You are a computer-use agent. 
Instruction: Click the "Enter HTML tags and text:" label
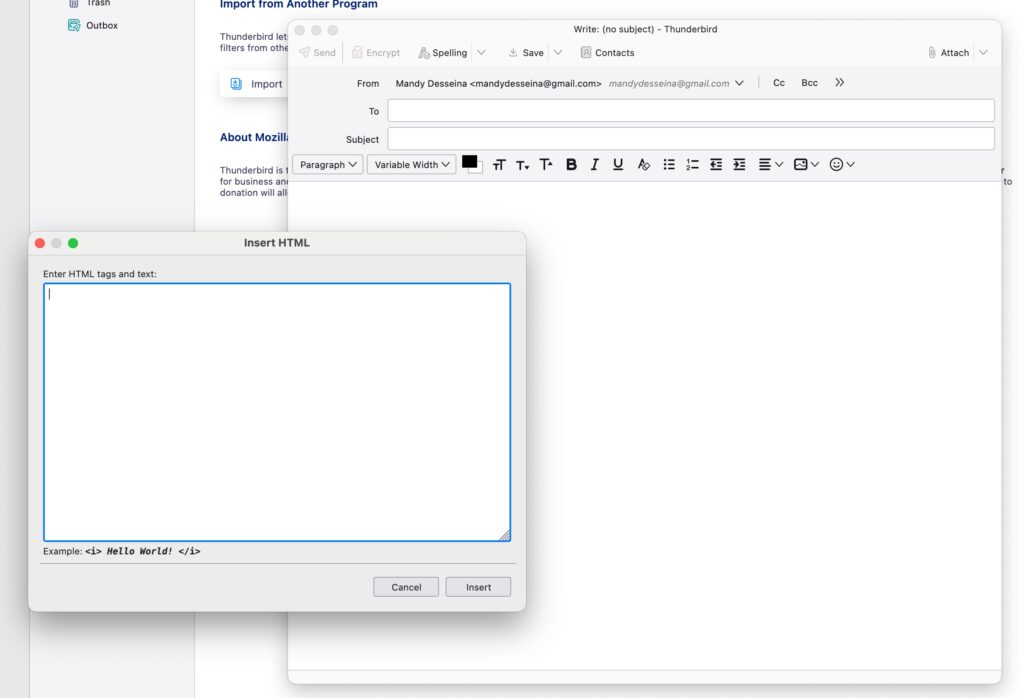point(100,274)
